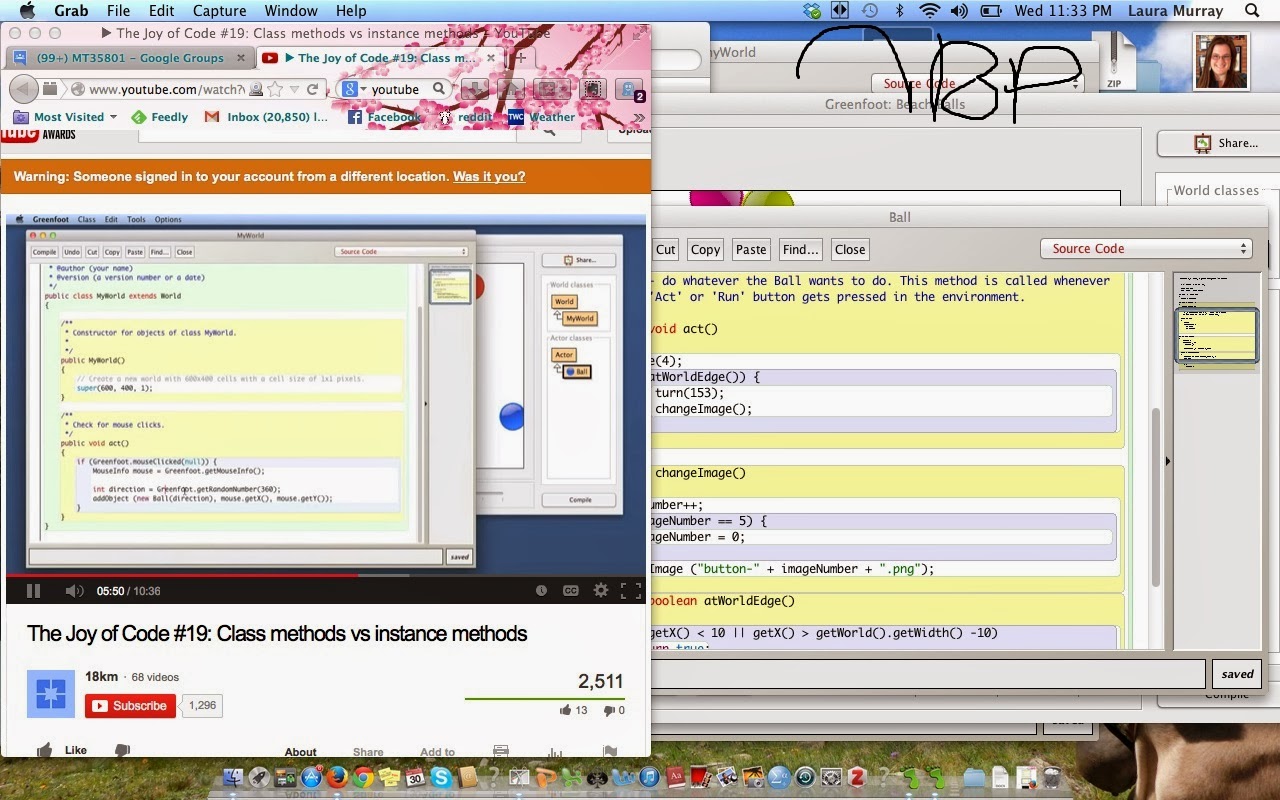This screenshot has width=1280, height=800.
Task: Enter fullscreen on the YouTube player
Action: [x=631, y=591]
